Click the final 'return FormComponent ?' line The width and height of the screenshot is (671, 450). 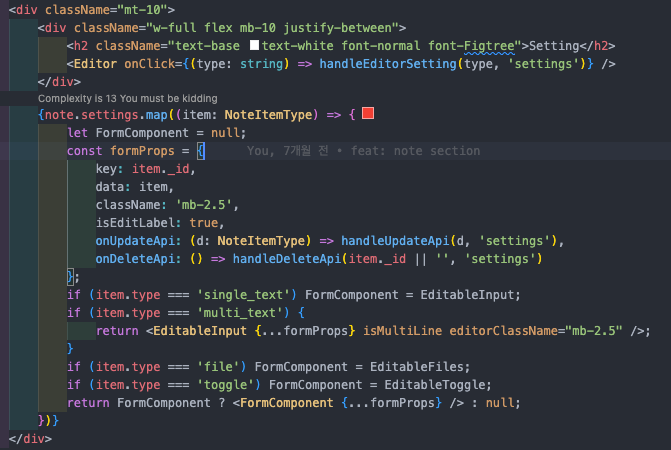[x=294, y=403]
